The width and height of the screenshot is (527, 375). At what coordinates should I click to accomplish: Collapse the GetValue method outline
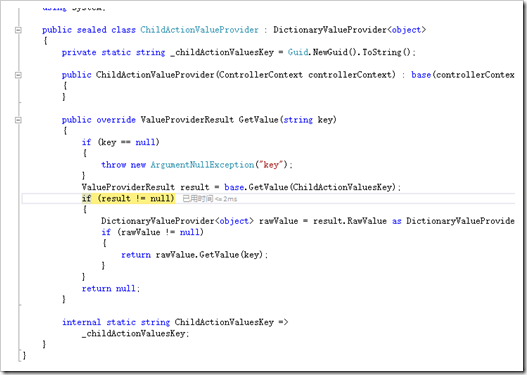(x=18, y=120)
